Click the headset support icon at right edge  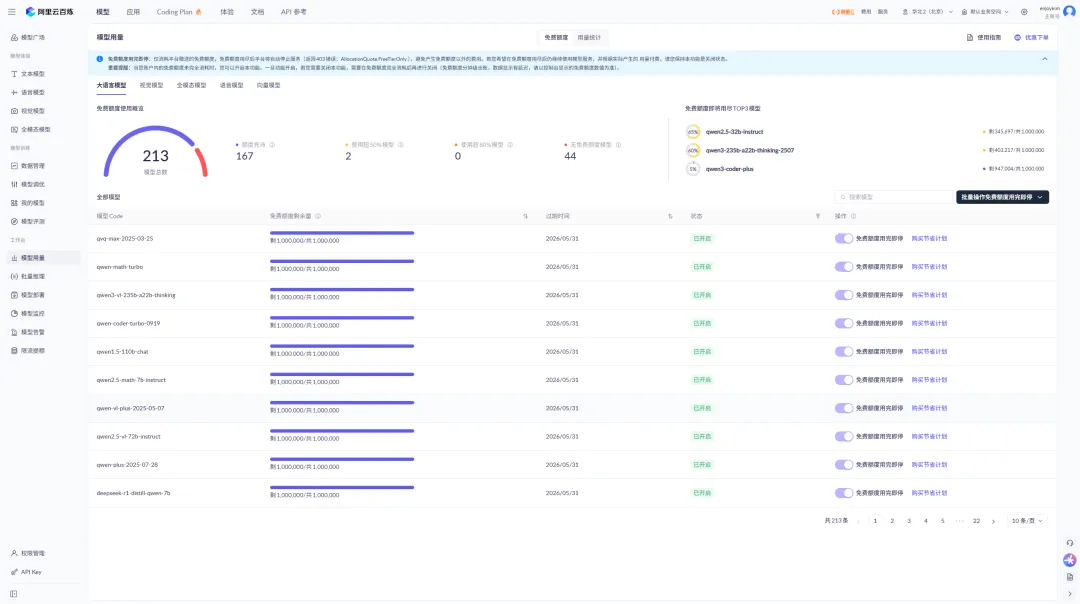coord(1070,543)
